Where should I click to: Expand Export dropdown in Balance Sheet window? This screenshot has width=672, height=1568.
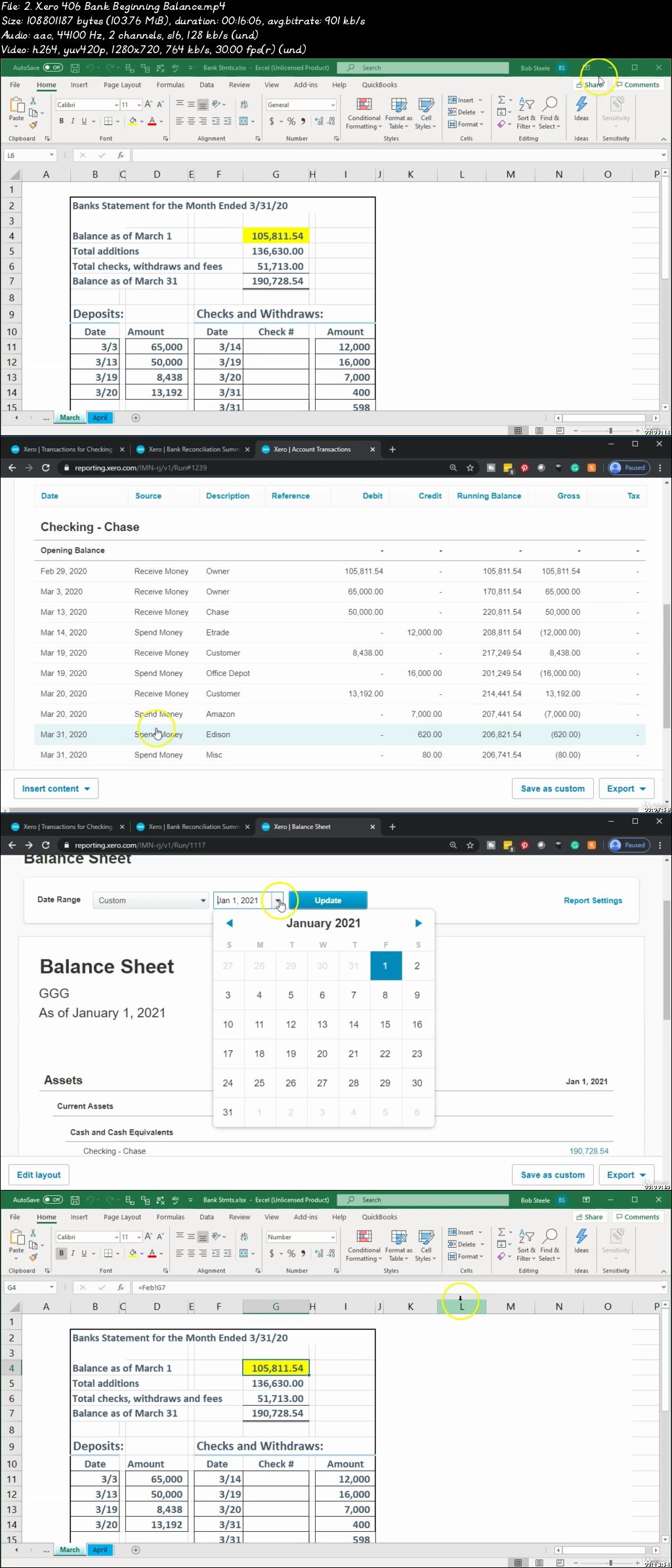coord(626,1174)
